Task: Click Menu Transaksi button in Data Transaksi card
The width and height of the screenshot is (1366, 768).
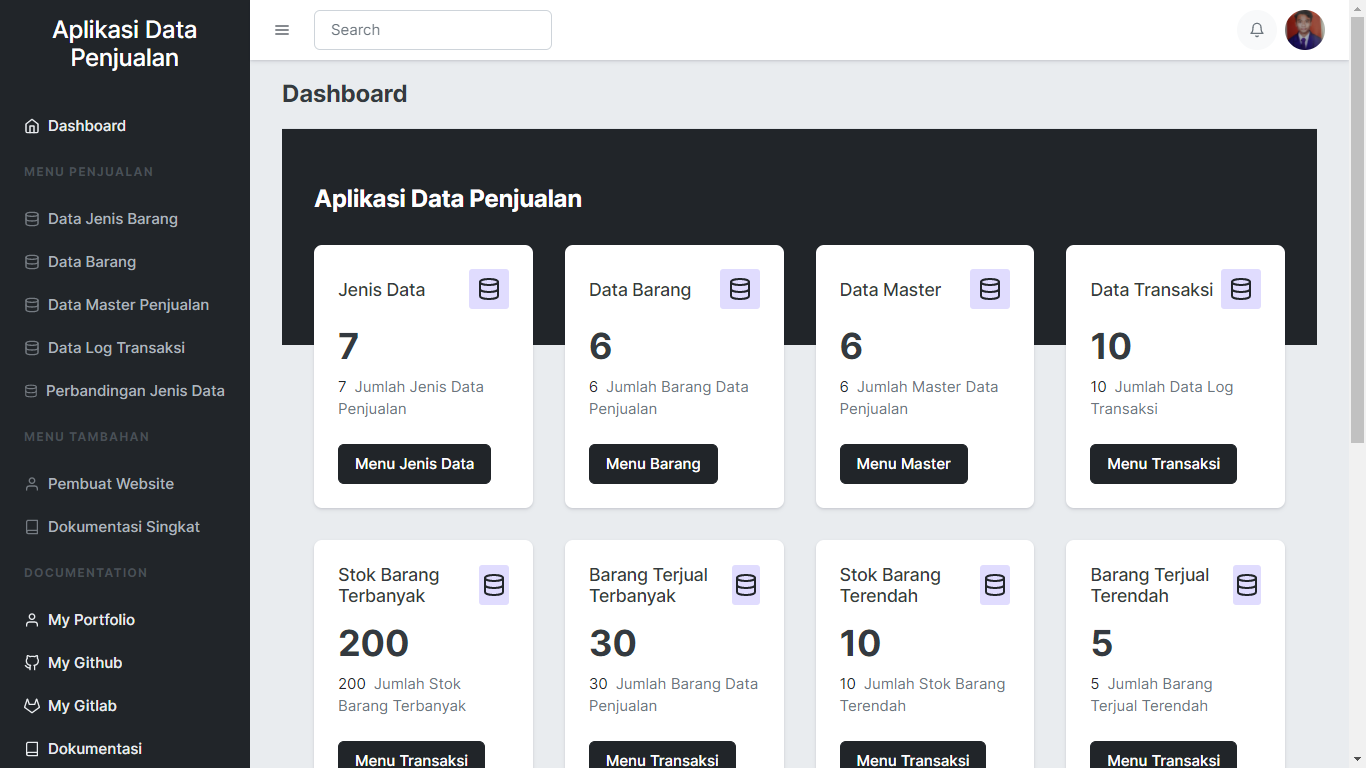Action: [x=1163, y=464]
